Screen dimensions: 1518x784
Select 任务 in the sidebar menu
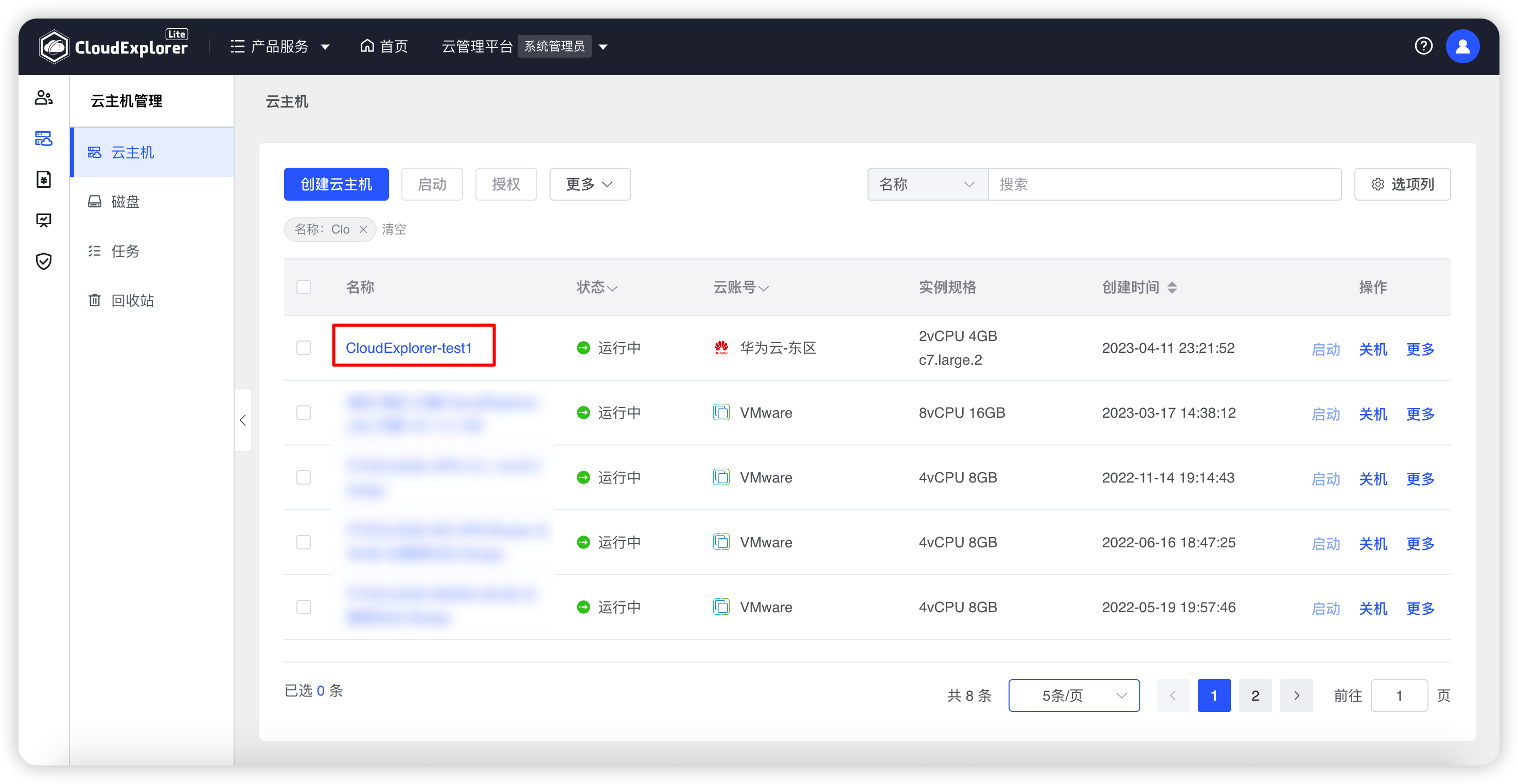(152, 252)
